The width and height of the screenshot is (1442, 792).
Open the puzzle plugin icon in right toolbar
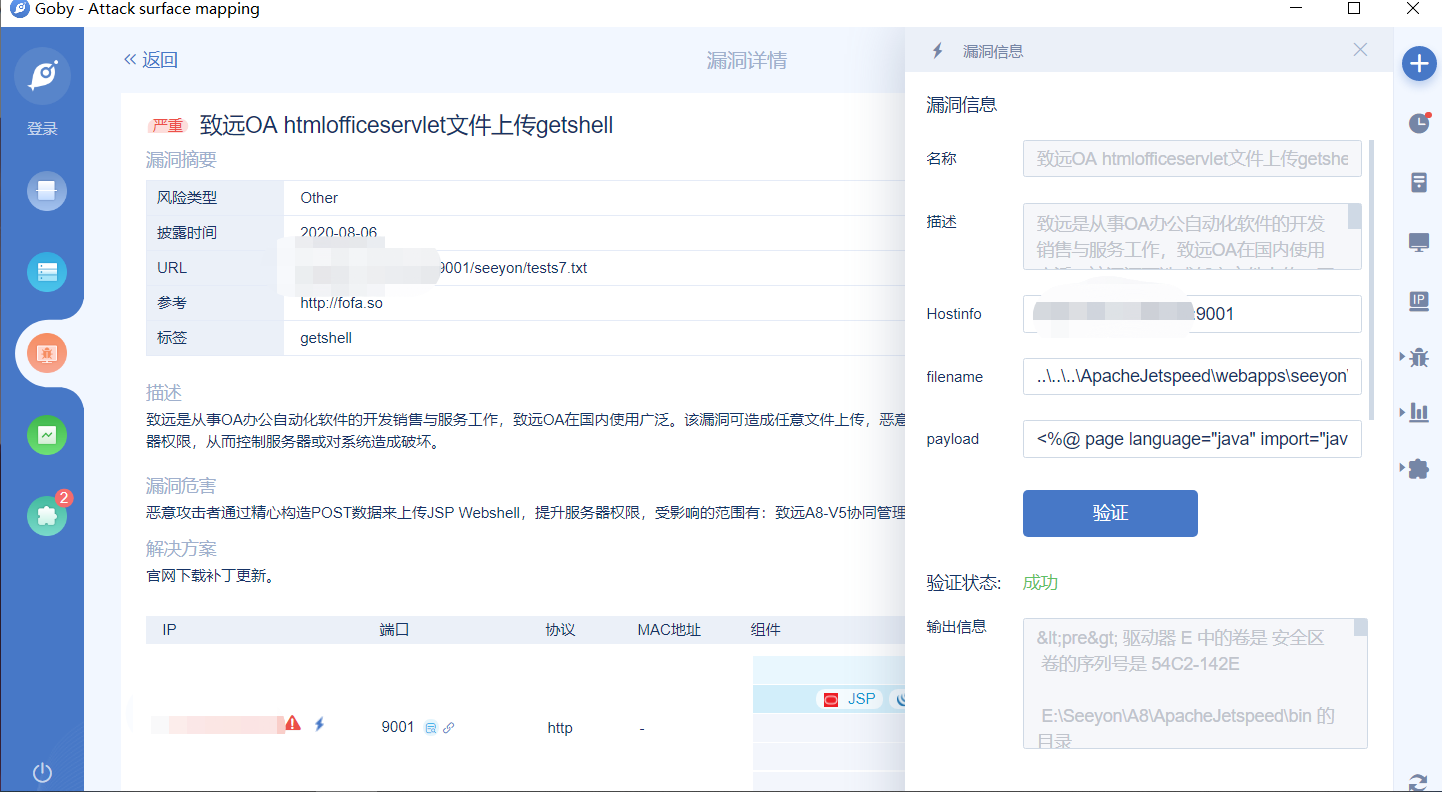(x=1418, y=468)
